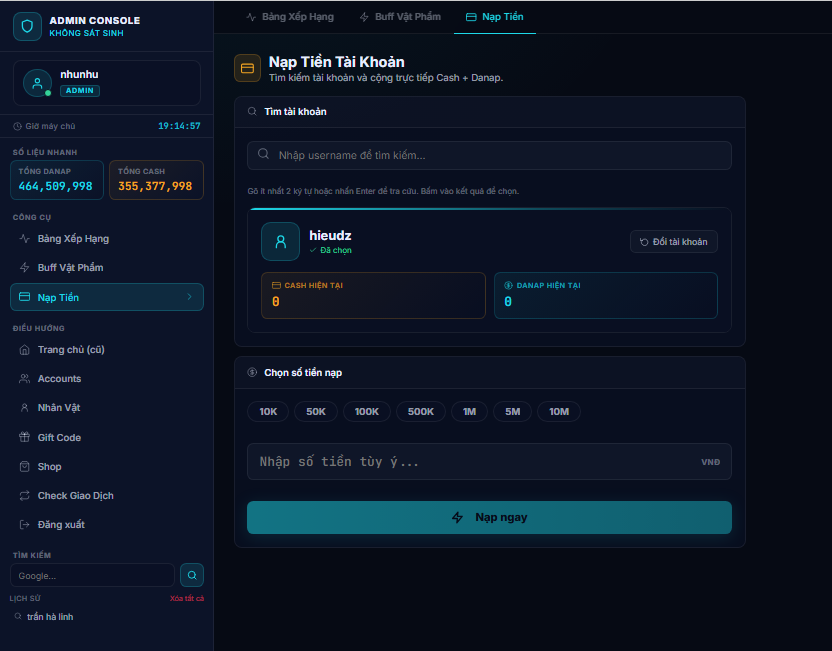
Task: Click the sidebar search magnifier button
Action: (x=192, y=575)
